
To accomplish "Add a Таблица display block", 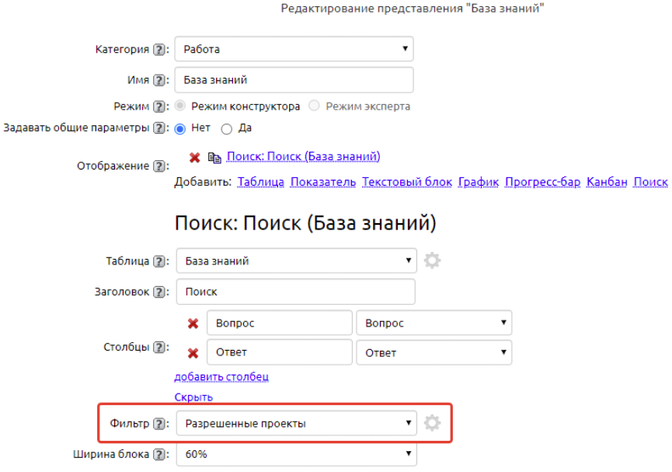I will 259,182.
